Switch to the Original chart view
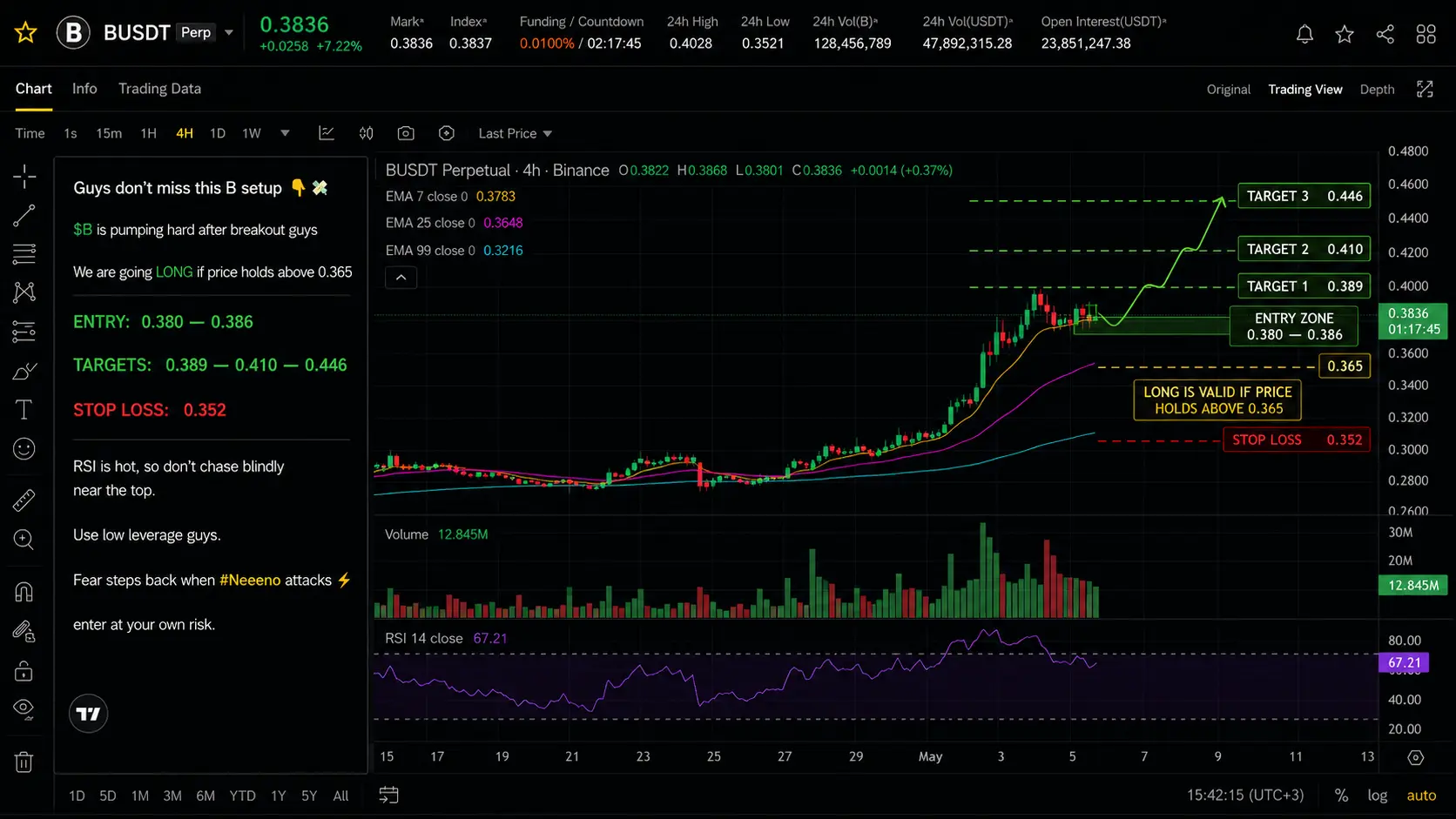Viewport: 1456px width, 819px height. [1229, 90]
